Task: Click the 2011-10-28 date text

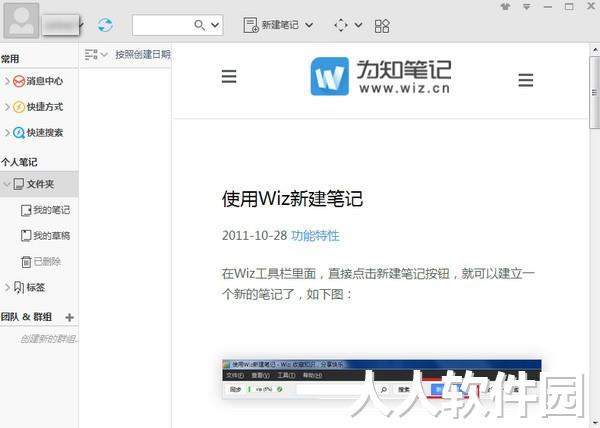Action: (x=254, y=235)
